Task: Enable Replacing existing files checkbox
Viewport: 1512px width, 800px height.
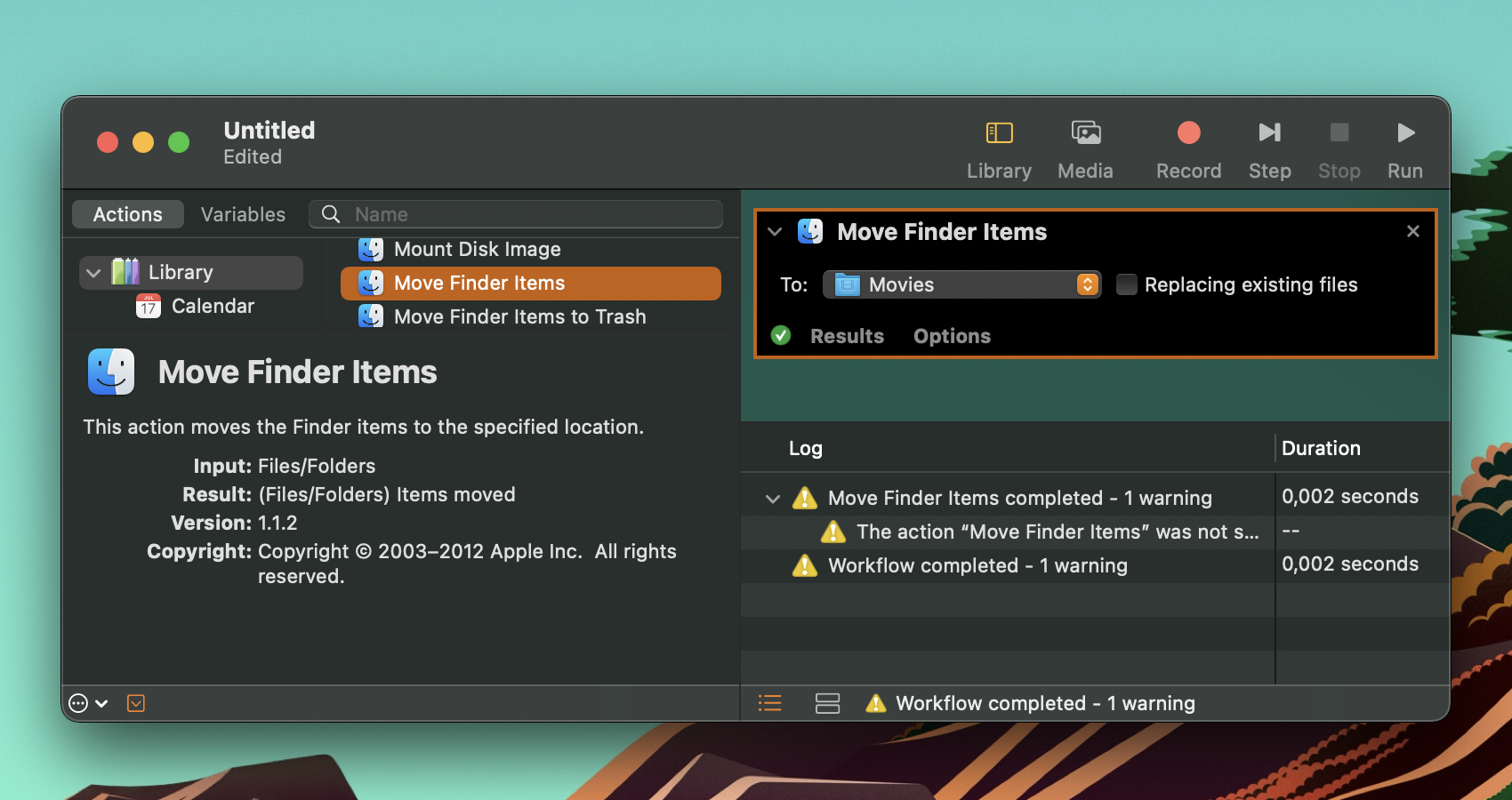Action: tap(1126, 284)
